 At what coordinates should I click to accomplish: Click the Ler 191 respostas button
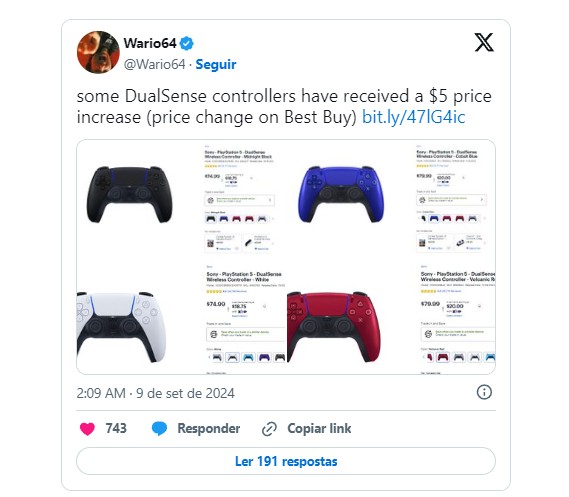[x=286, y=461]
